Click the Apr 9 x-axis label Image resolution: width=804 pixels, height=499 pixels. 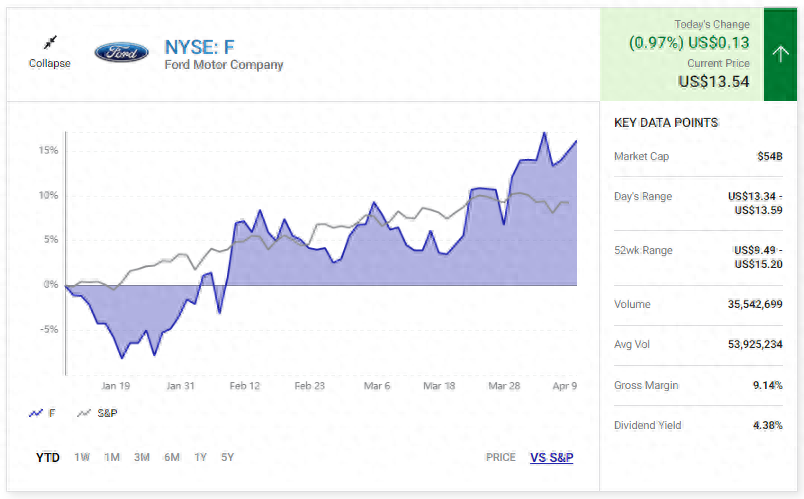[565, 386]
